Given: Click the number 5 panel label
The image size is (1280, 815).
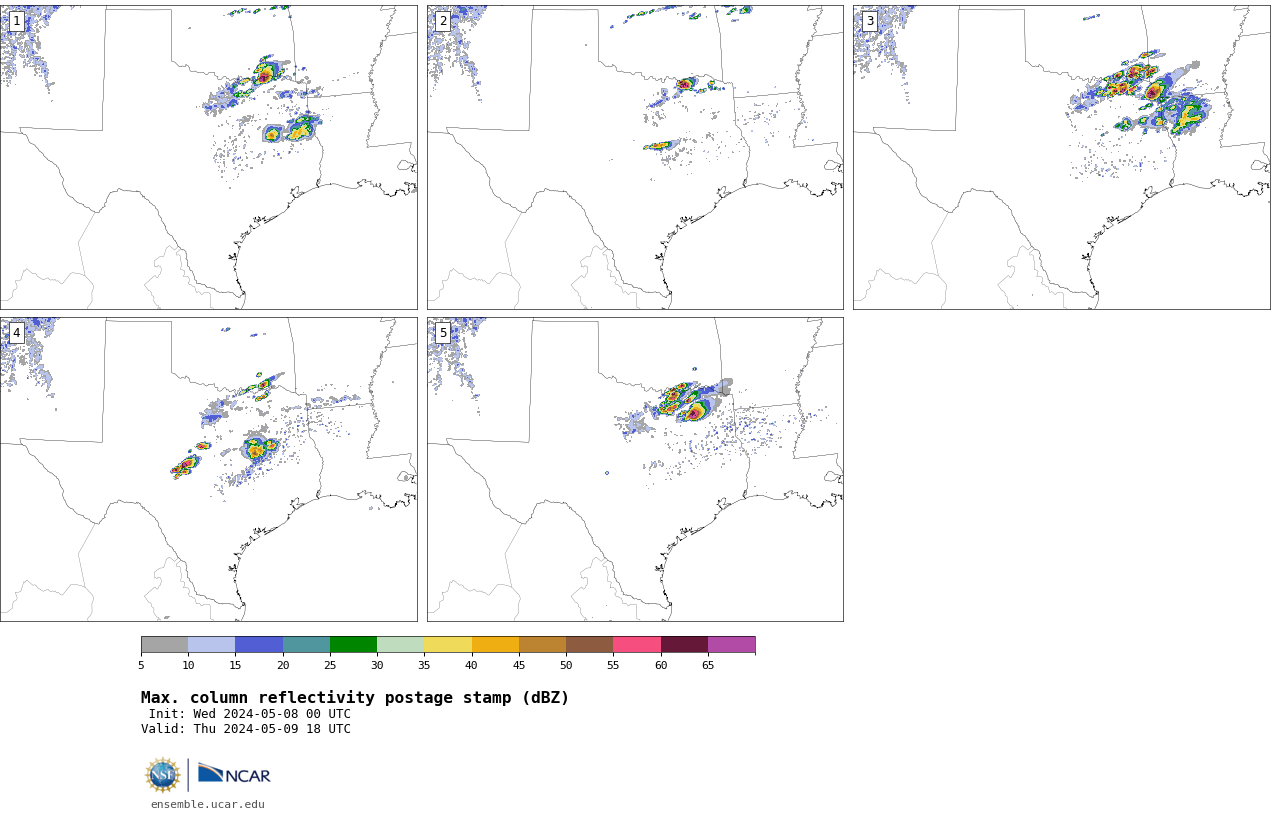Looking at the screenshot, I should point(443,333).
